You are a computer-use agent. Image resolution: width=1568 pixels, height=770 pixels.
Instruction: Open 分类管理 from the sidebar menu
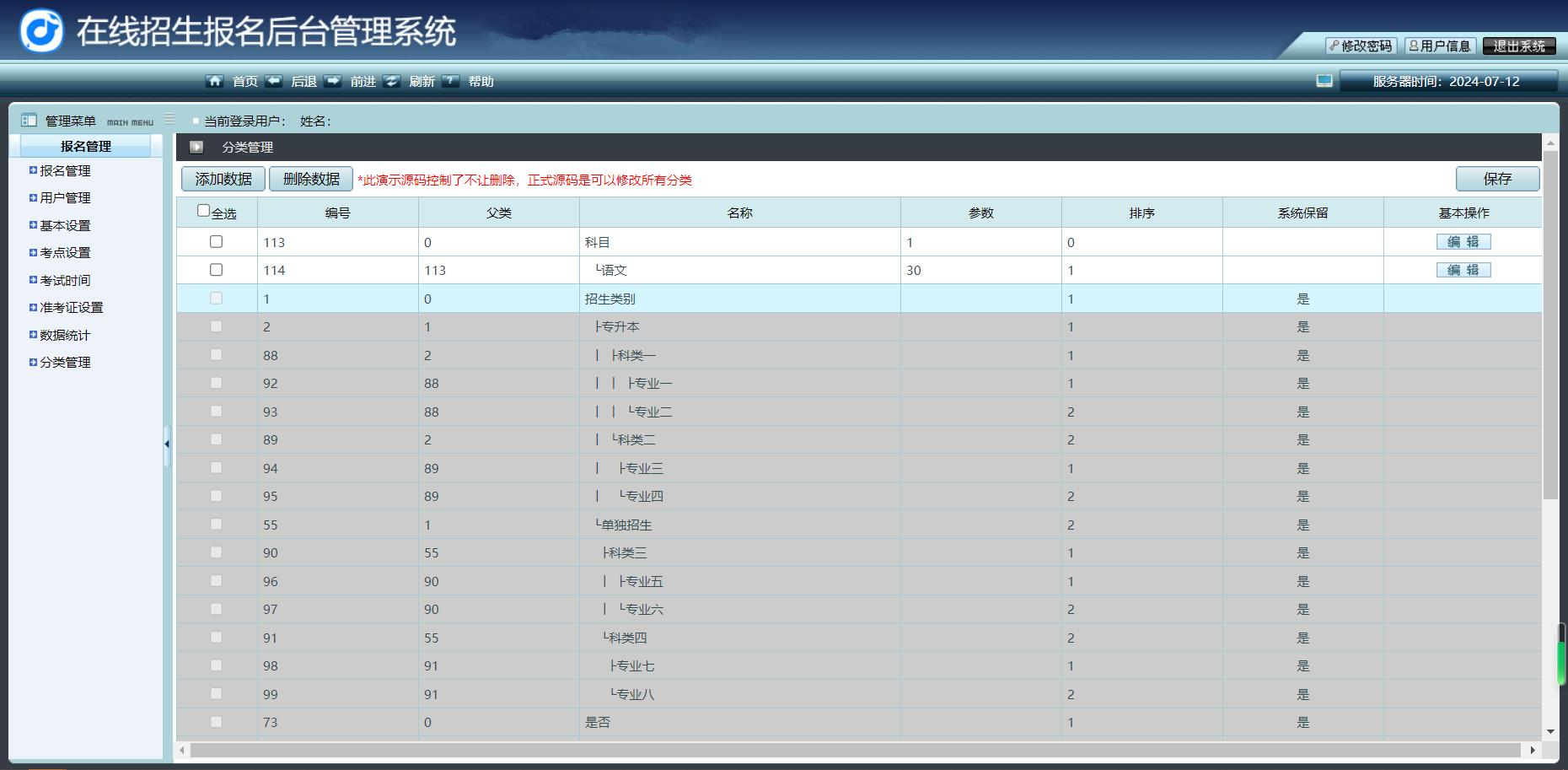pos(65,363)
